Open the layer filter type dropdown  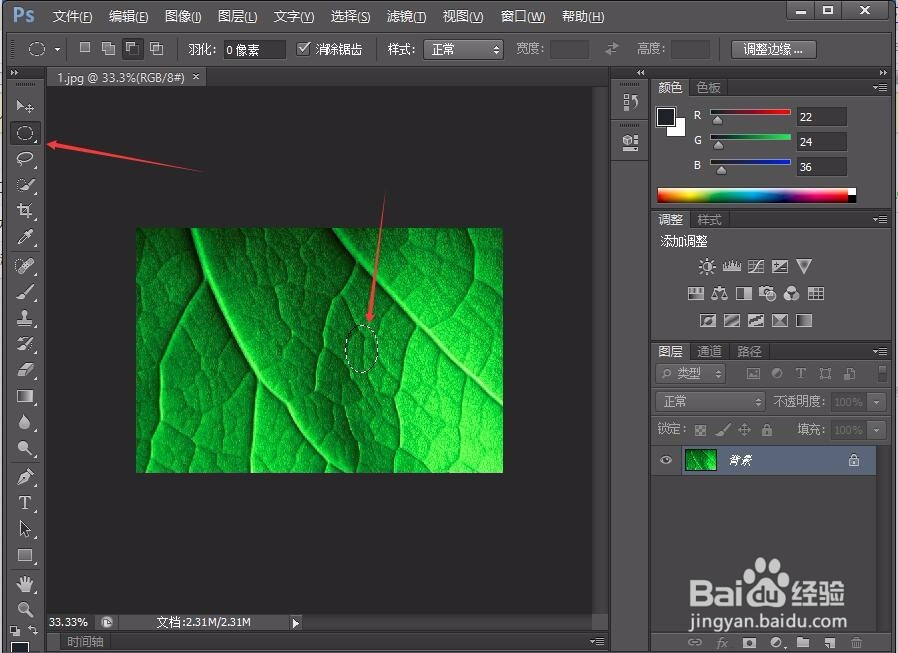pos(690,374)
